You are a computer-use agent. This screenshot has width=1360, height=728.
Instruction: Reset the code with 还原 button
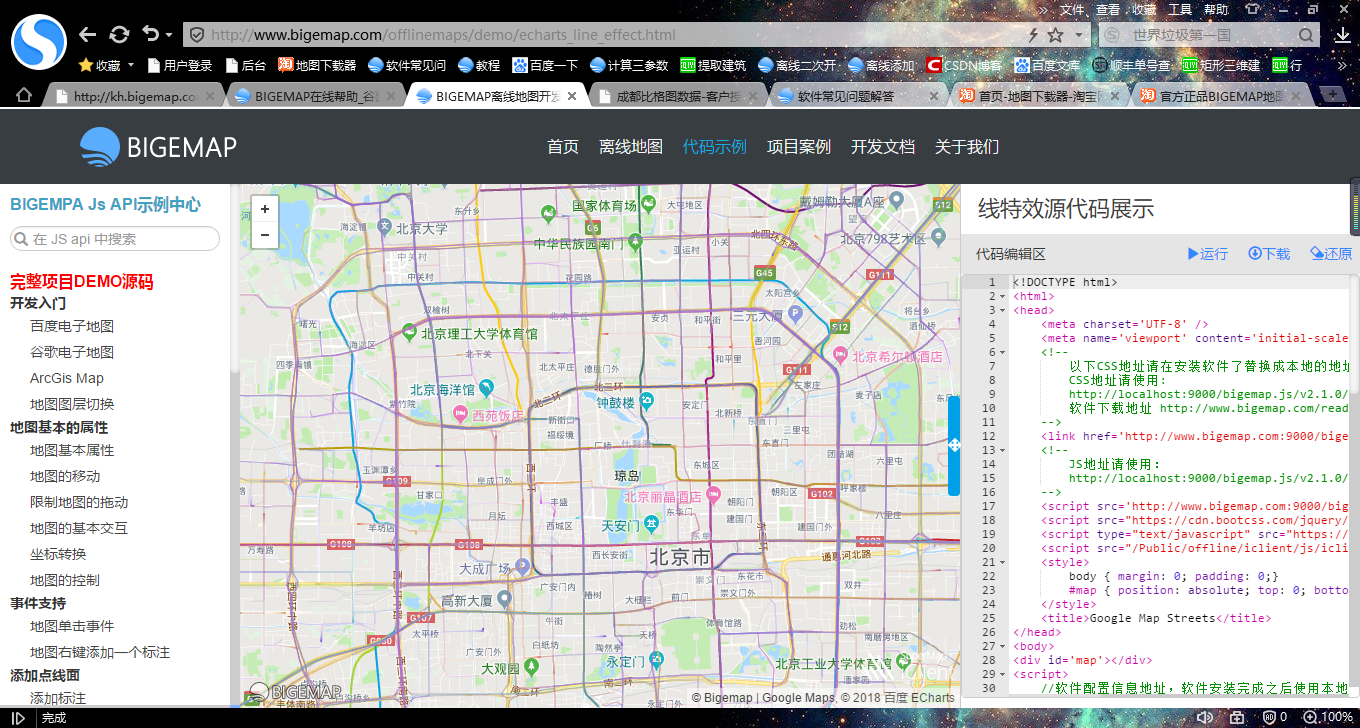(1331, 254)
